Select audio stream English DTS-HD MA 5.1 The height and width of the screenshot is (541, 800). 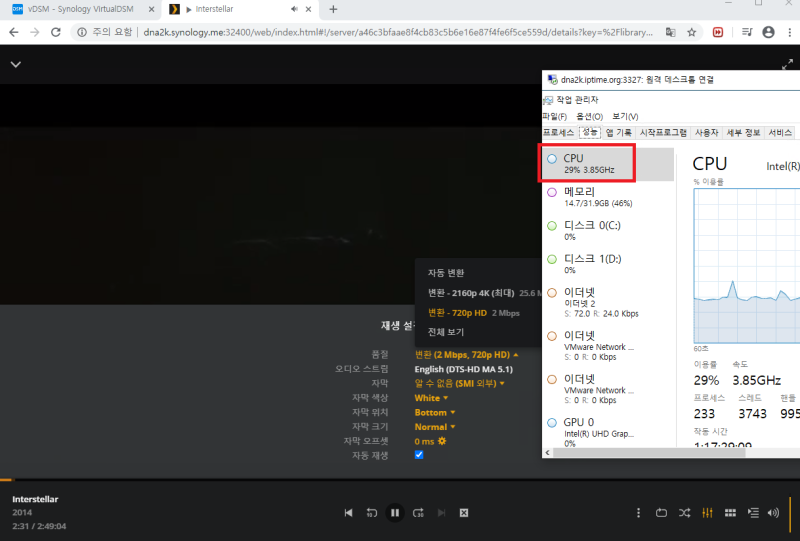[463, 369]
